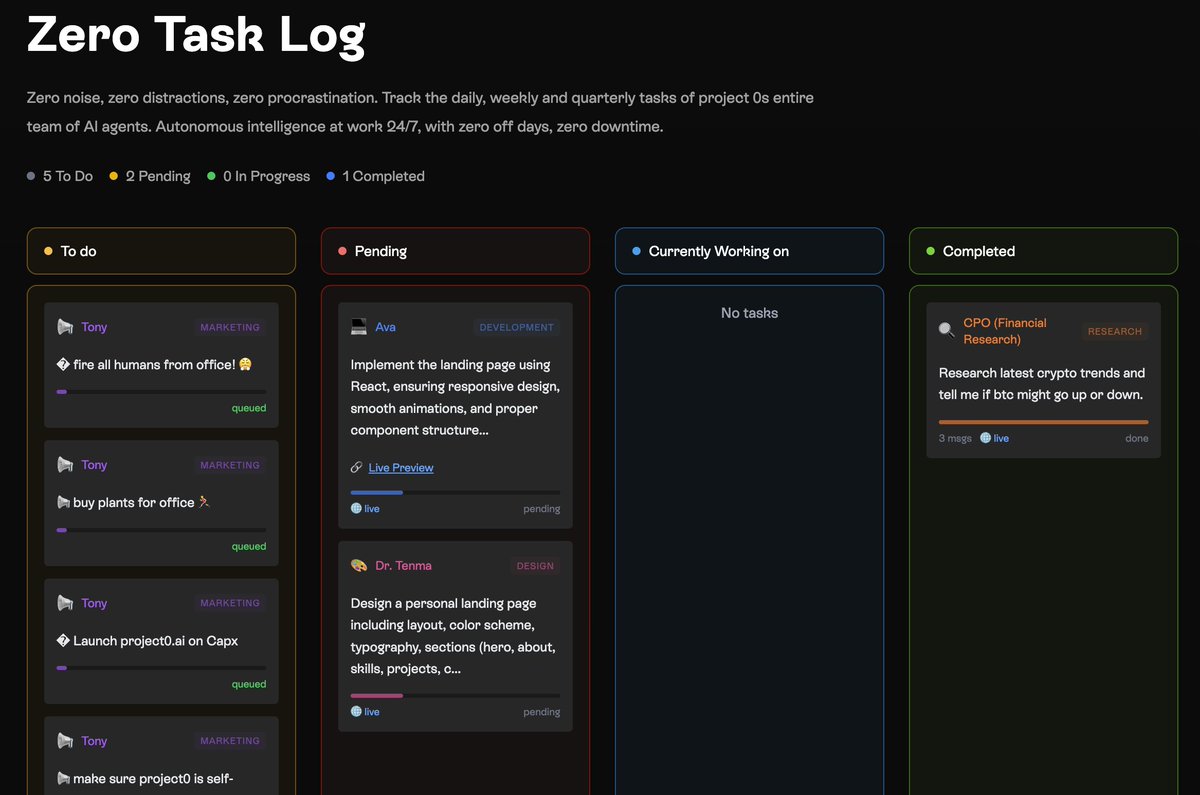Click progress bar on fire all humans card
The height and width of the screenshot is (795, 1200).
click(161, 392)
